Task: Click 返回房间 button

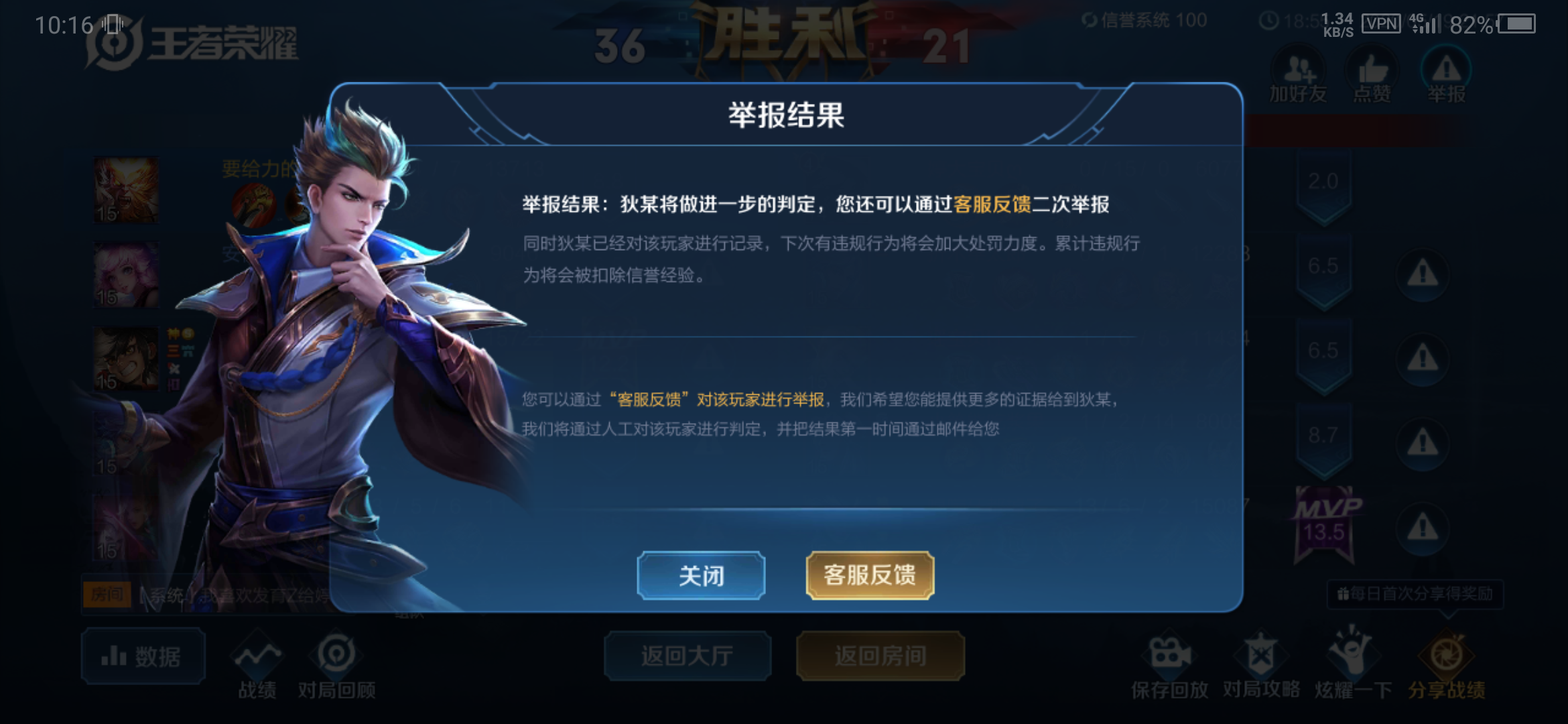Action: tap(880, 656)
